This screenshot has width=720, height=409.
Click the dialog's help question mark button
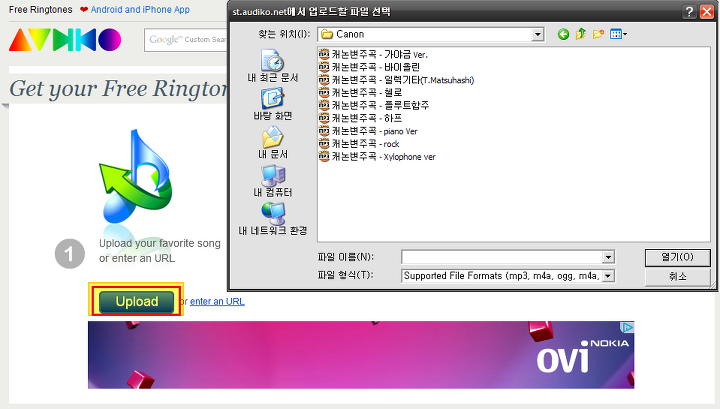(x=689, y=11)
